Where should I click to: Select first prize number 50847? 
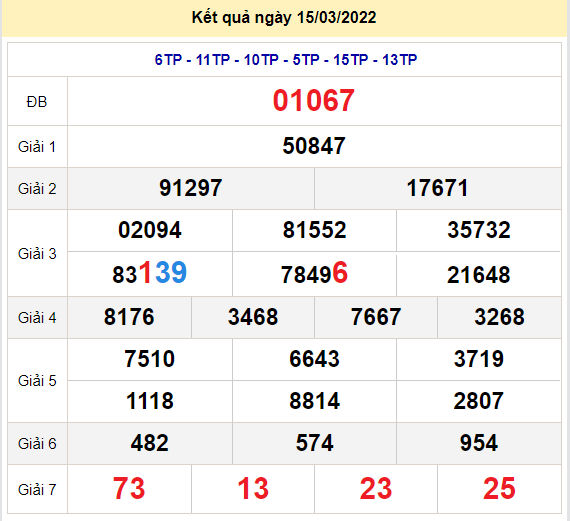(x=314, y=146)
